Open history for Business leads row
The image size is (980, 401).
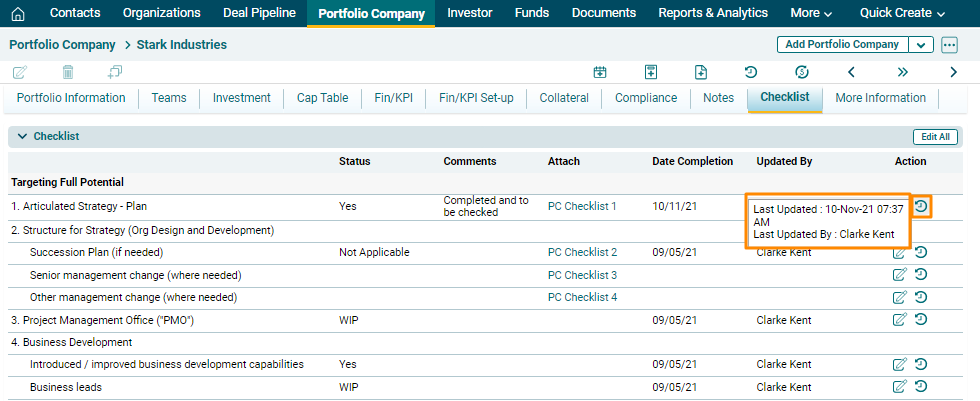click(921, 386)
